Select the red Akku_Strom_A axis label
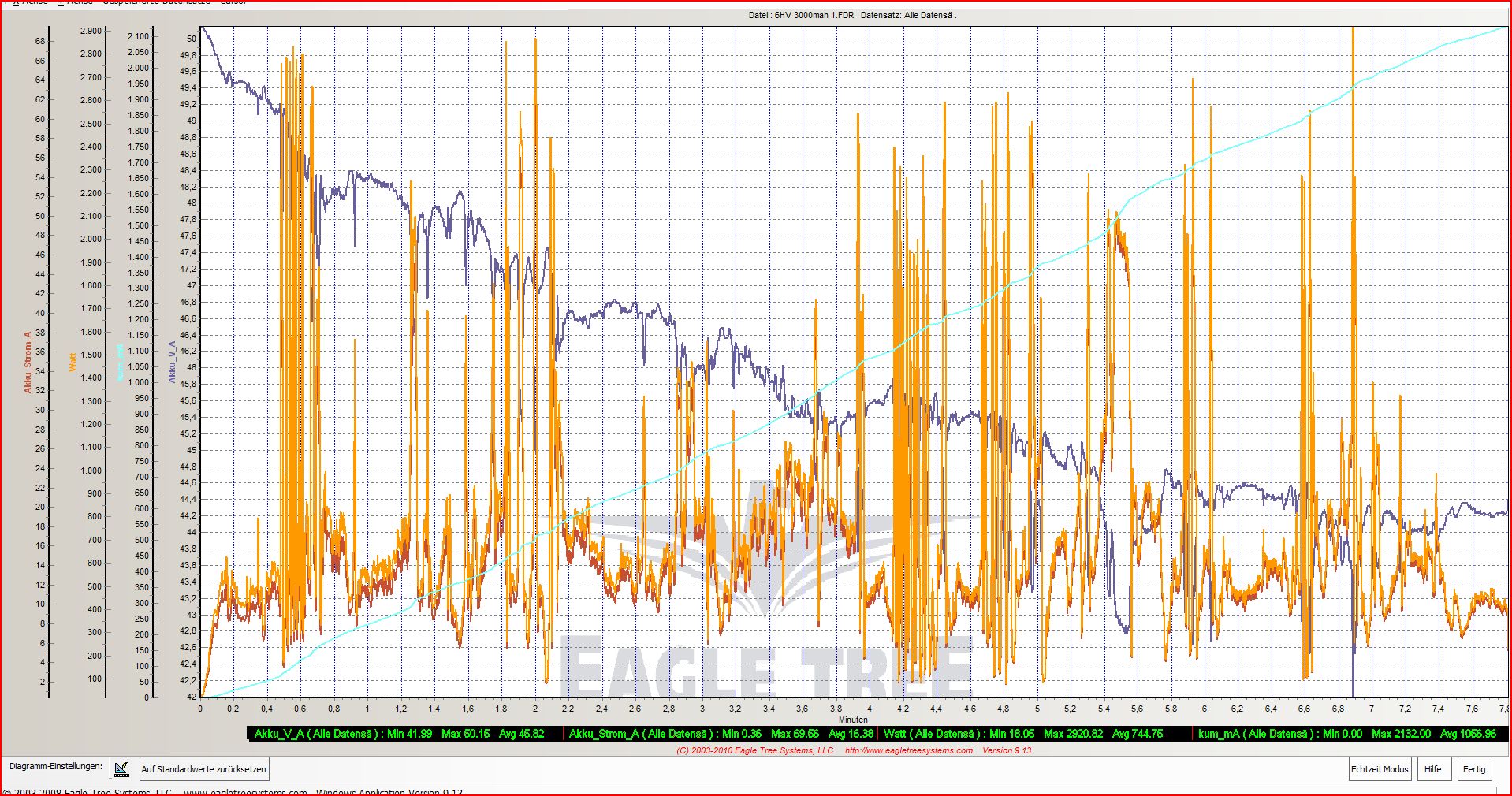This screenshot has height=796, width=1512. 28,363
